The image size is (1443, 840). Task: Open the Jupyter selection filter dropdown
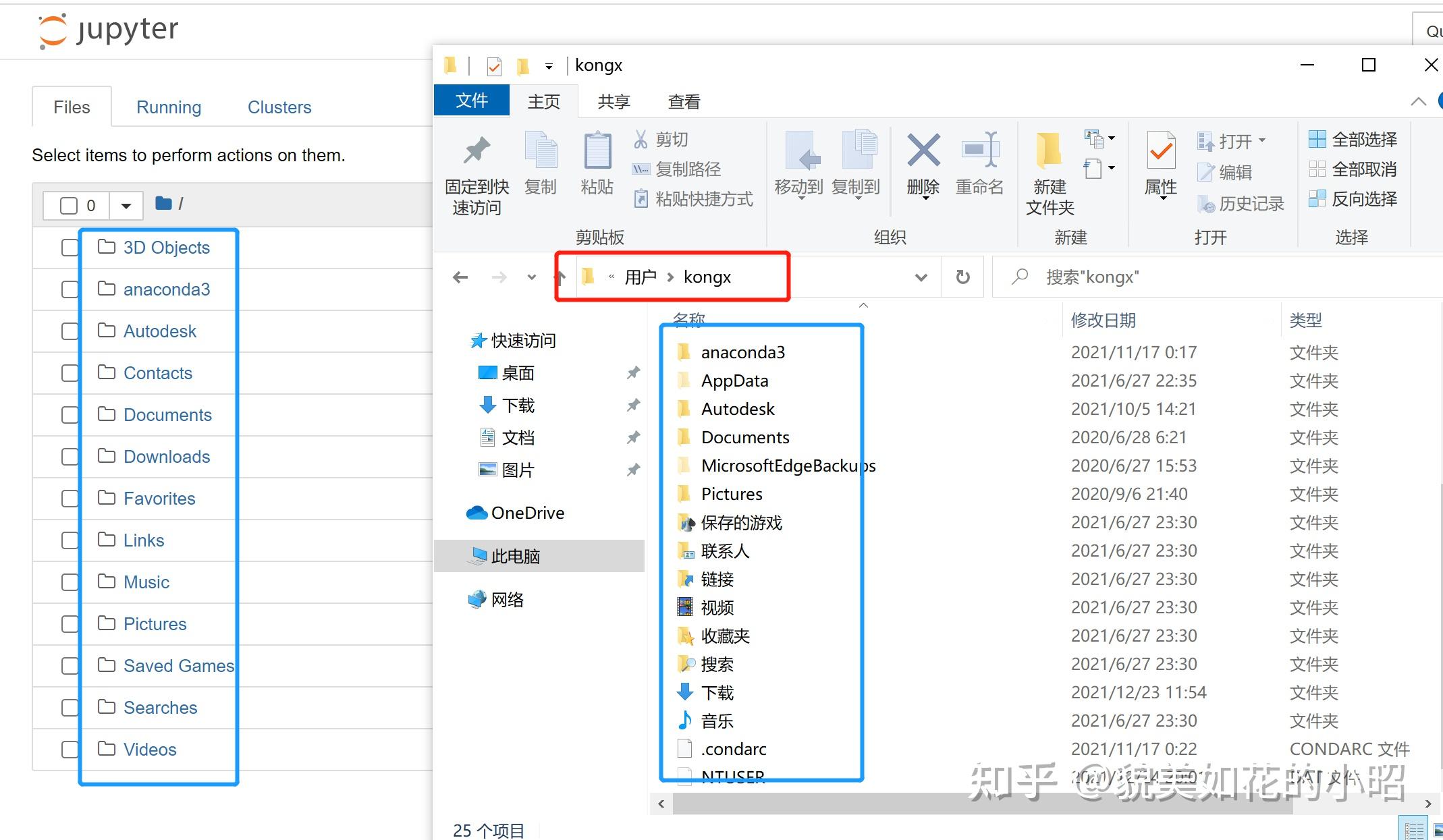pyautogui.click(x=126, y=204)
